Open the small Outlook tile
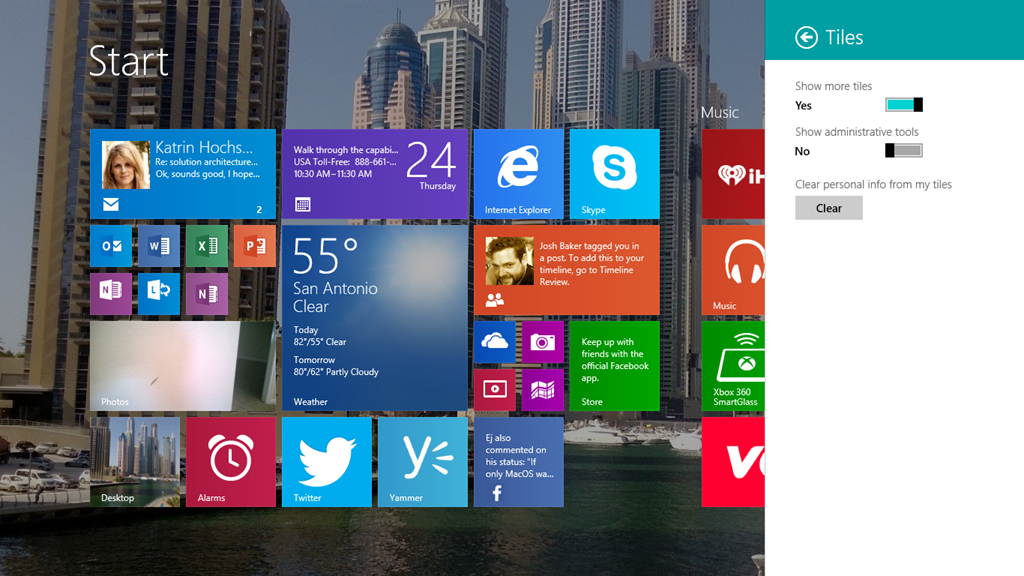 tap(111, 246)
